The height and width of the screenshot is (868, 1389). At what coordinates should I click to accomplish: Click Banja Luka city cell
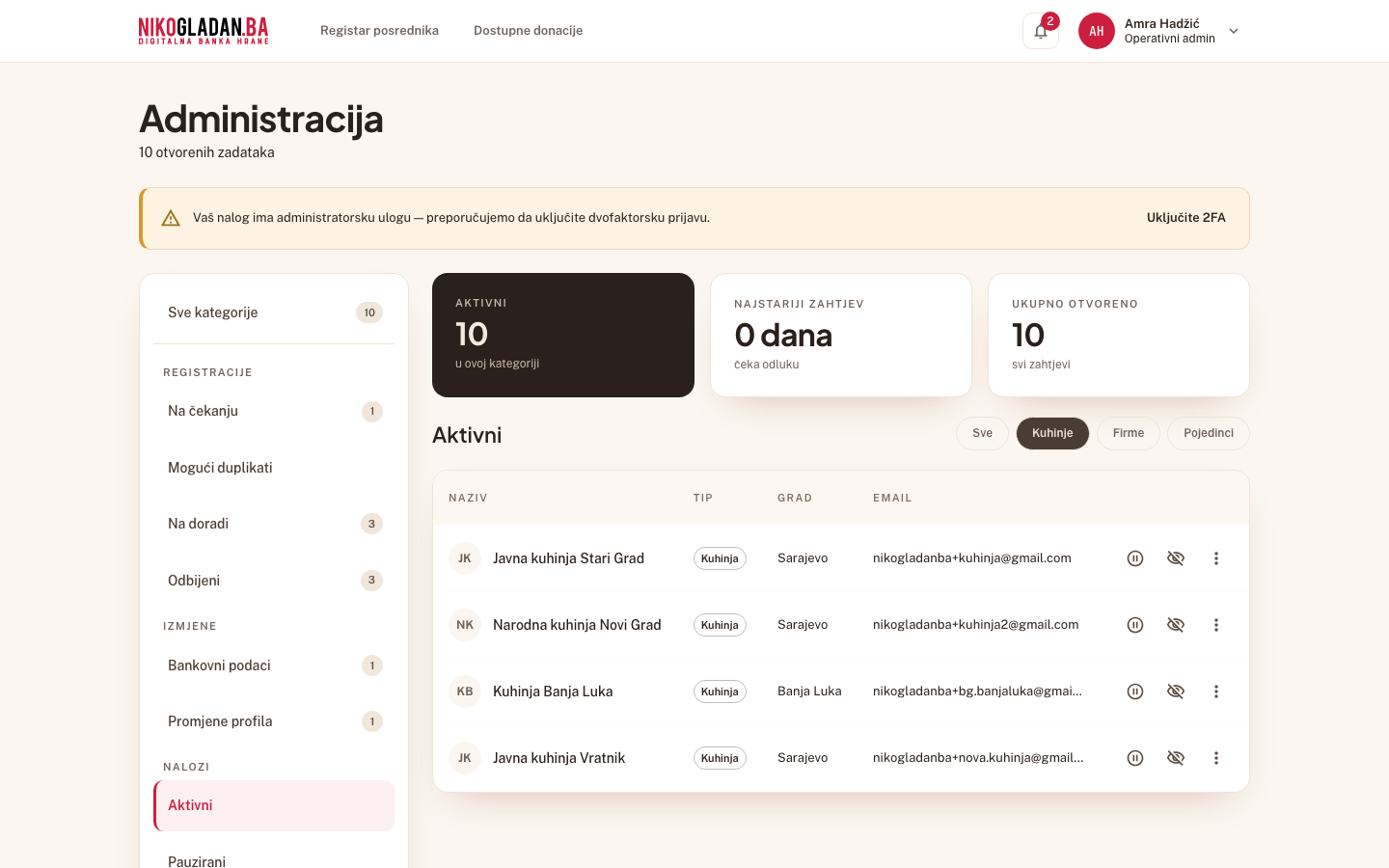pyautogui.click(x=809, y=692)
